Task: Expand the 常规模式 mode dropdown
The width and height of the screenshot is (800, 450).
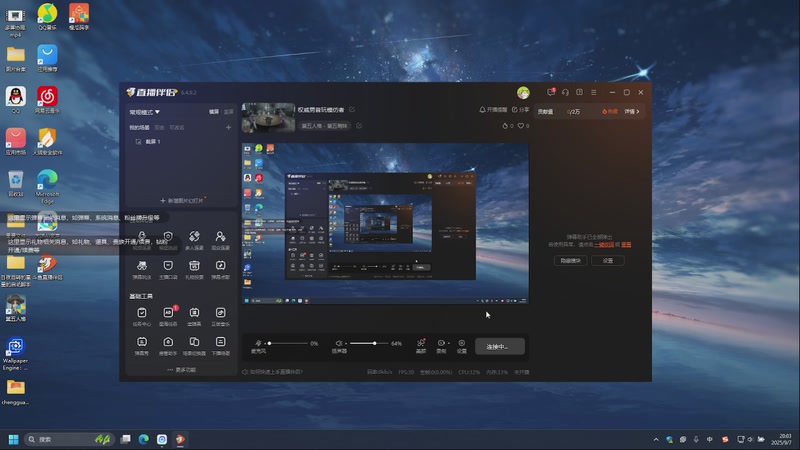Action: pos(144,112)
